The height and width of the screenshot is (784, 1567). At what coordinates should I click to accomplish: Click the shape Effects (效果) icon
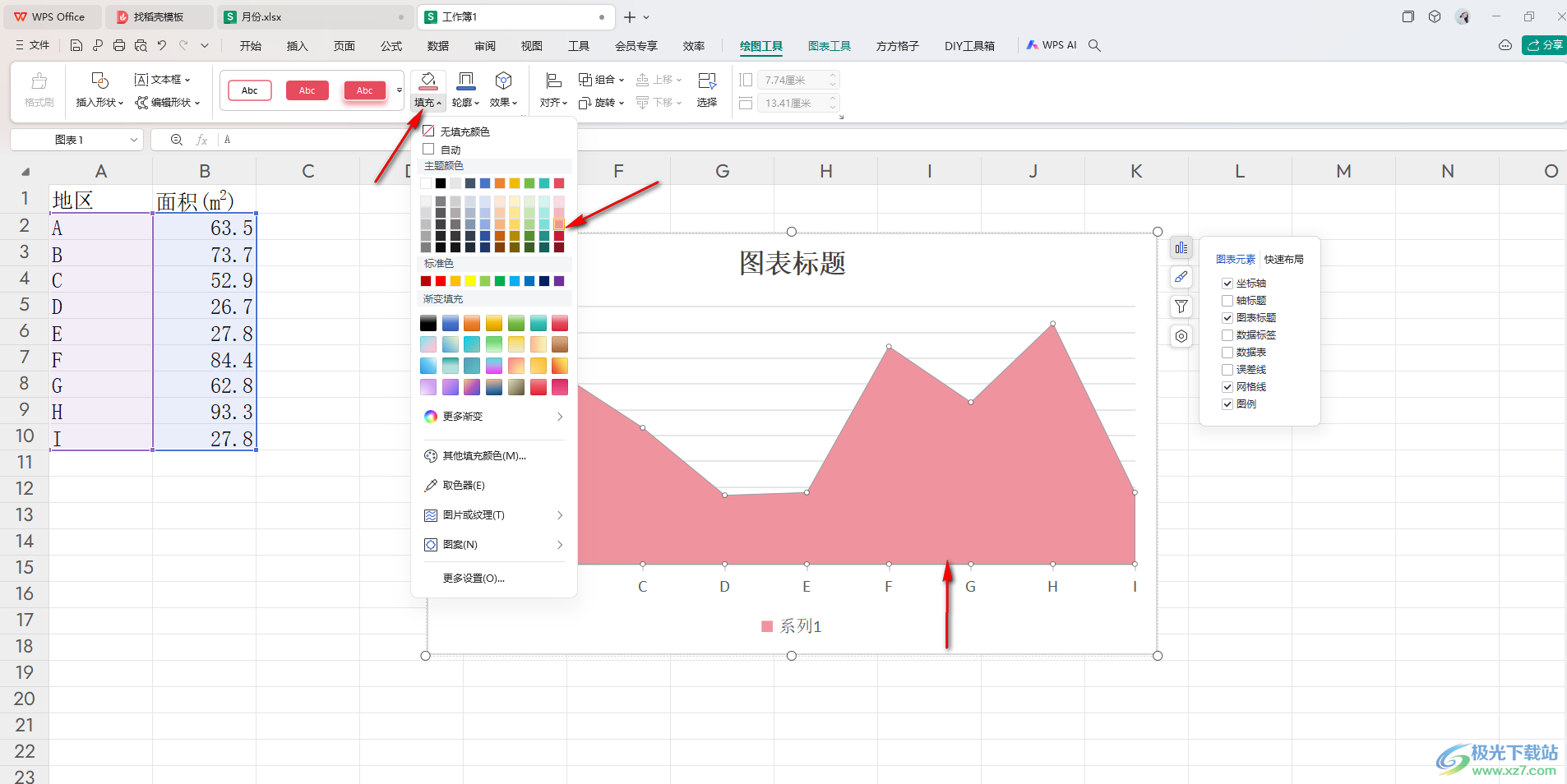tap(504, 81)
